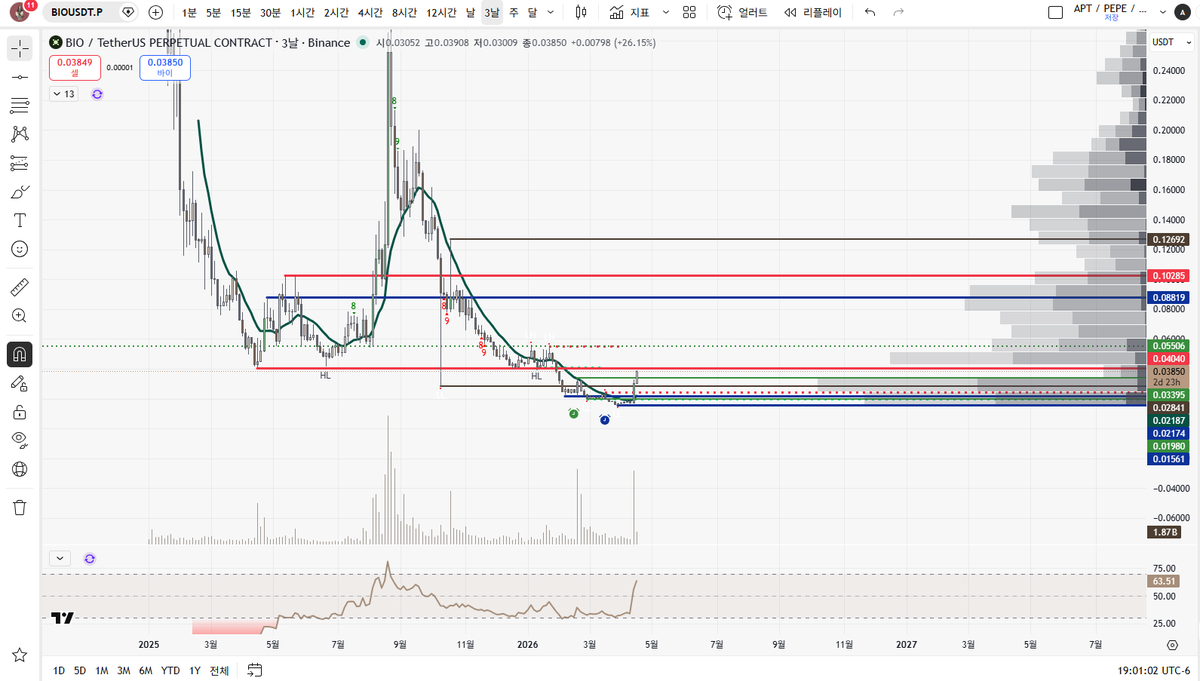Toggle lock all drawings padlock
The height and width of the screenshot is (681, 1200).
point(19,411)
